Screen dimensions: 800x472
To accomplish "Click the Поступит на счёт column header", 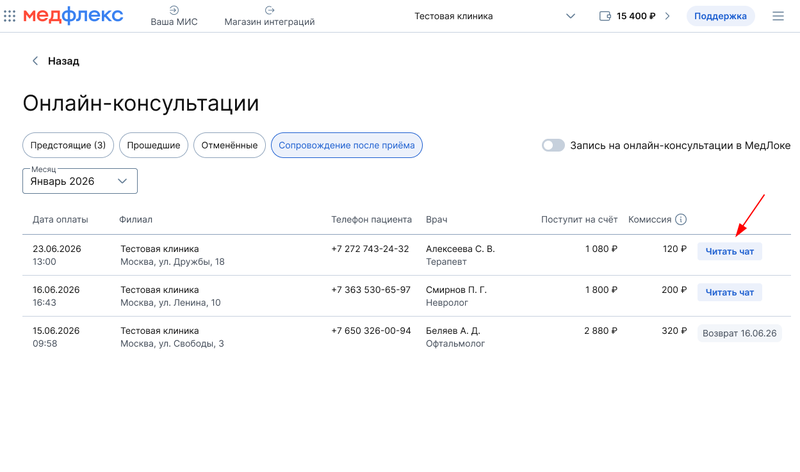I will [x=579, y=219].
